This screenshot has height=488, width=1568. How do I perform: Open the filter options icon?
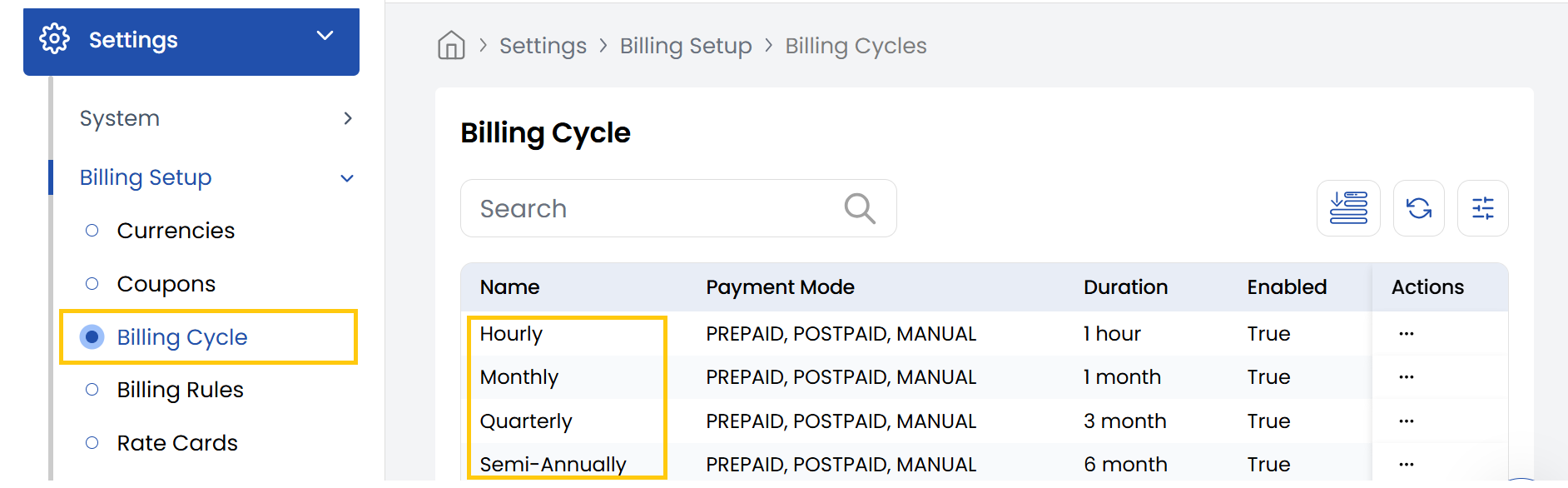coord(1482,208)
